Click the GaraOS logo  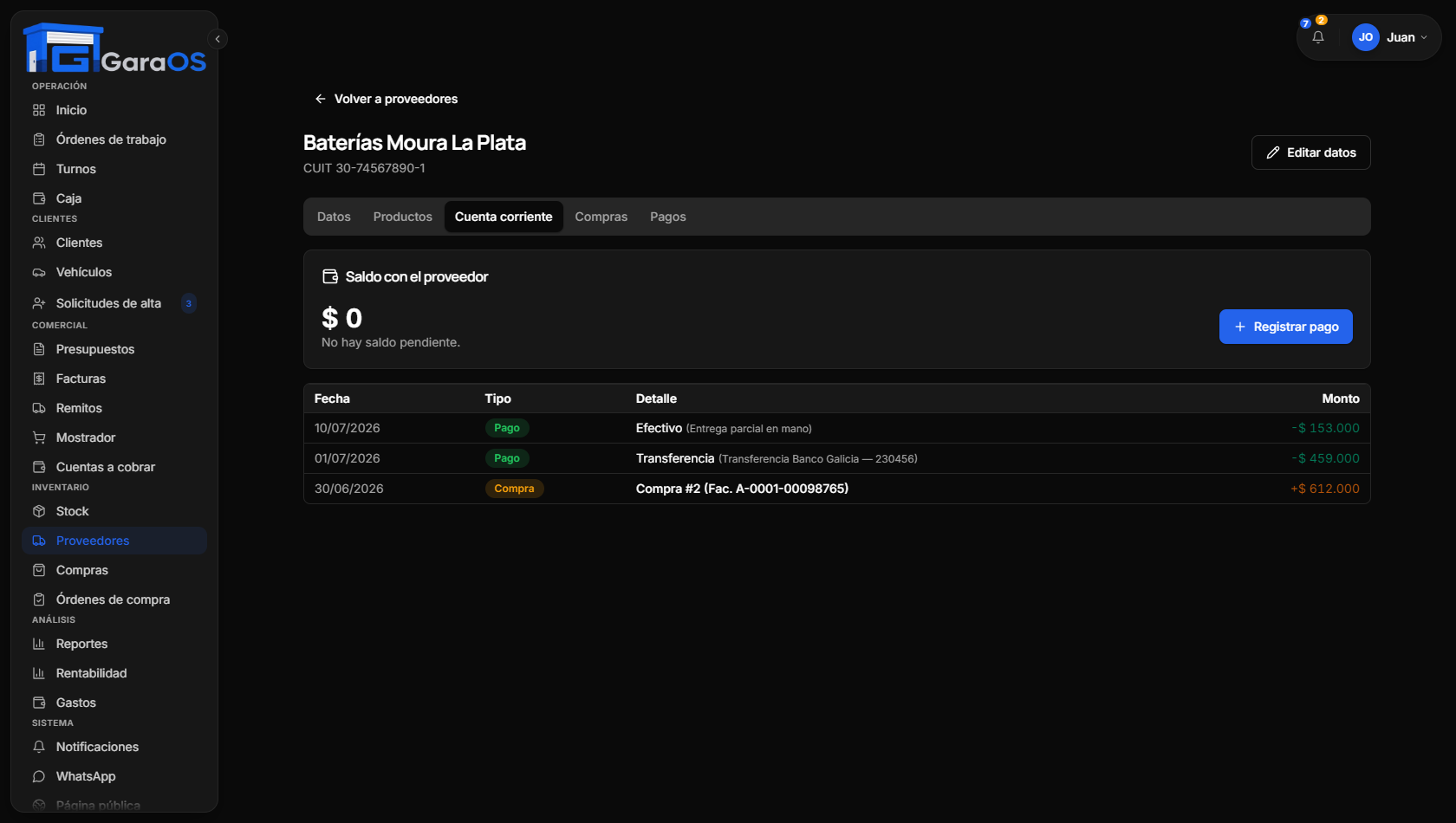coord(114,49)
